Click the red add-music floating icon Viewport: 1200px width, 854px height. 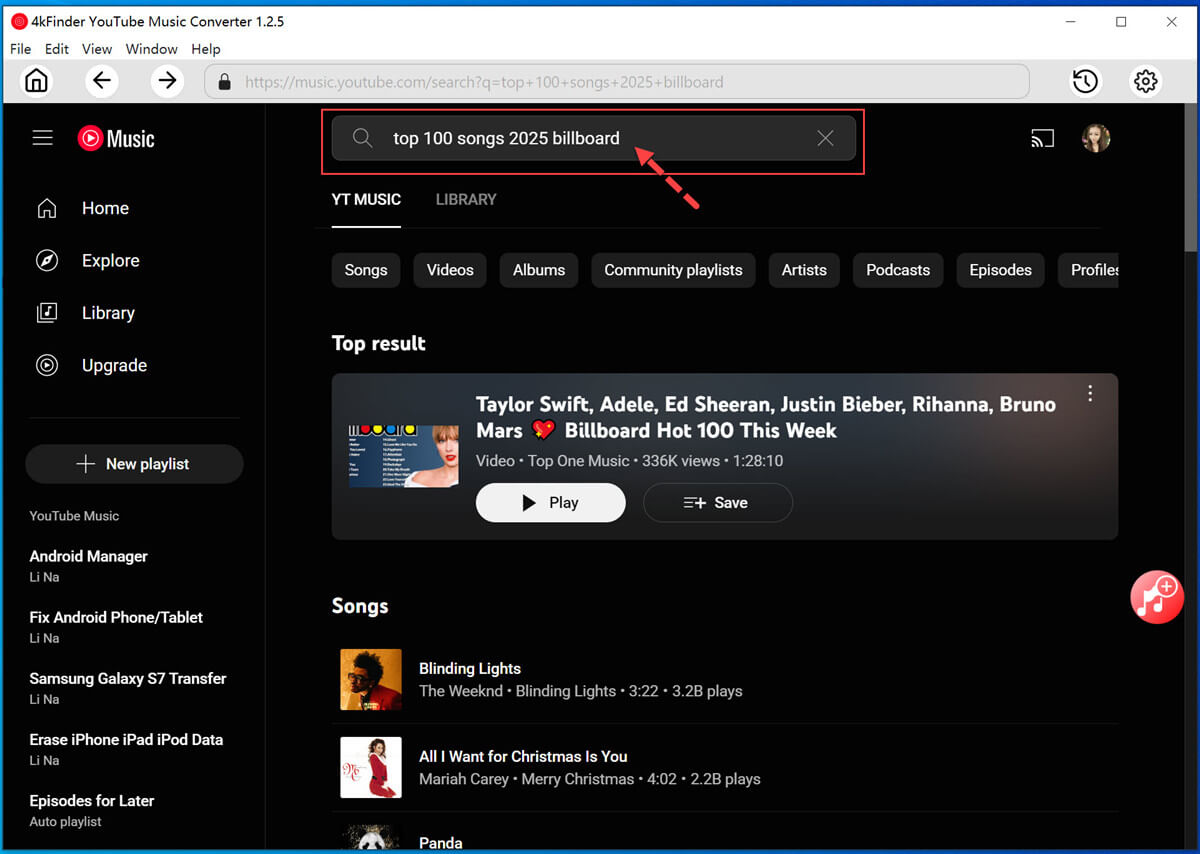1157,597
